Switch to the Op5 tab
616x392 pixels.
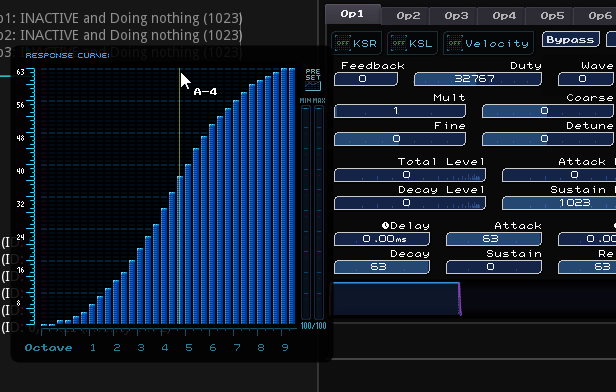pos(552,16)
